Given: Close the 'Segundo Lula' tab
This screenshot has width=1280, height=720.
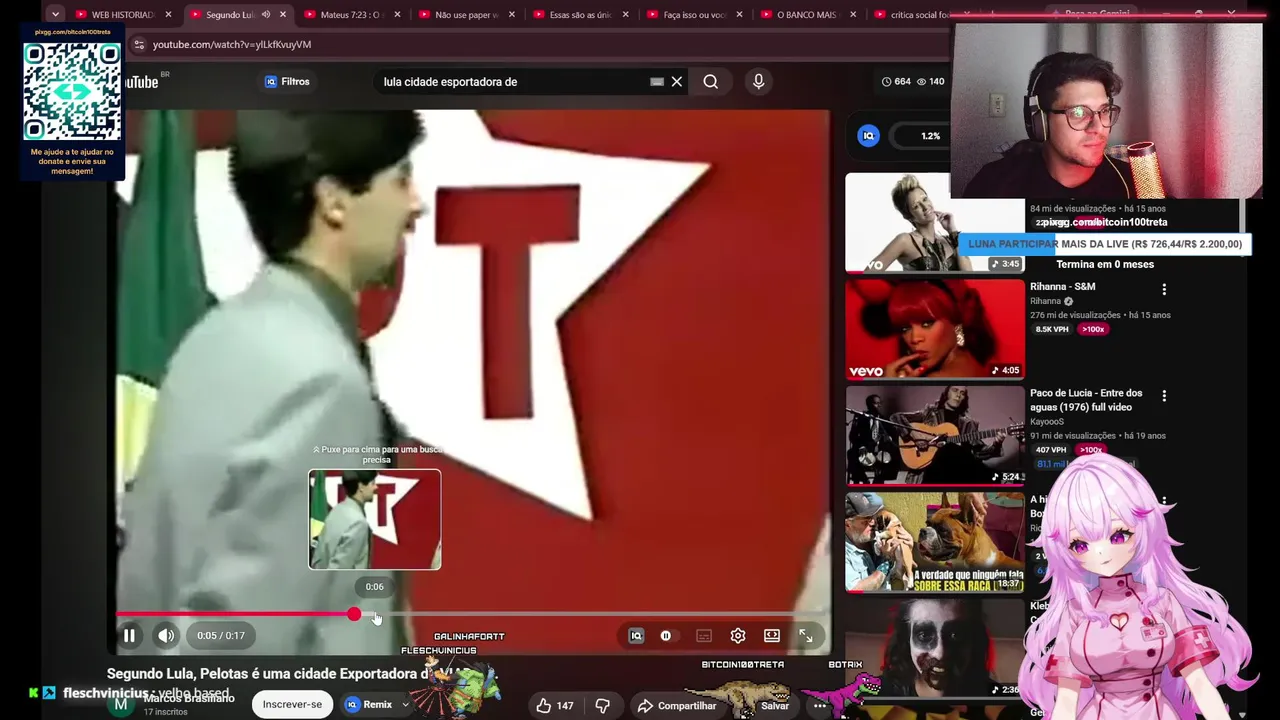Looking at the screenshot, I should click(283, 15).
